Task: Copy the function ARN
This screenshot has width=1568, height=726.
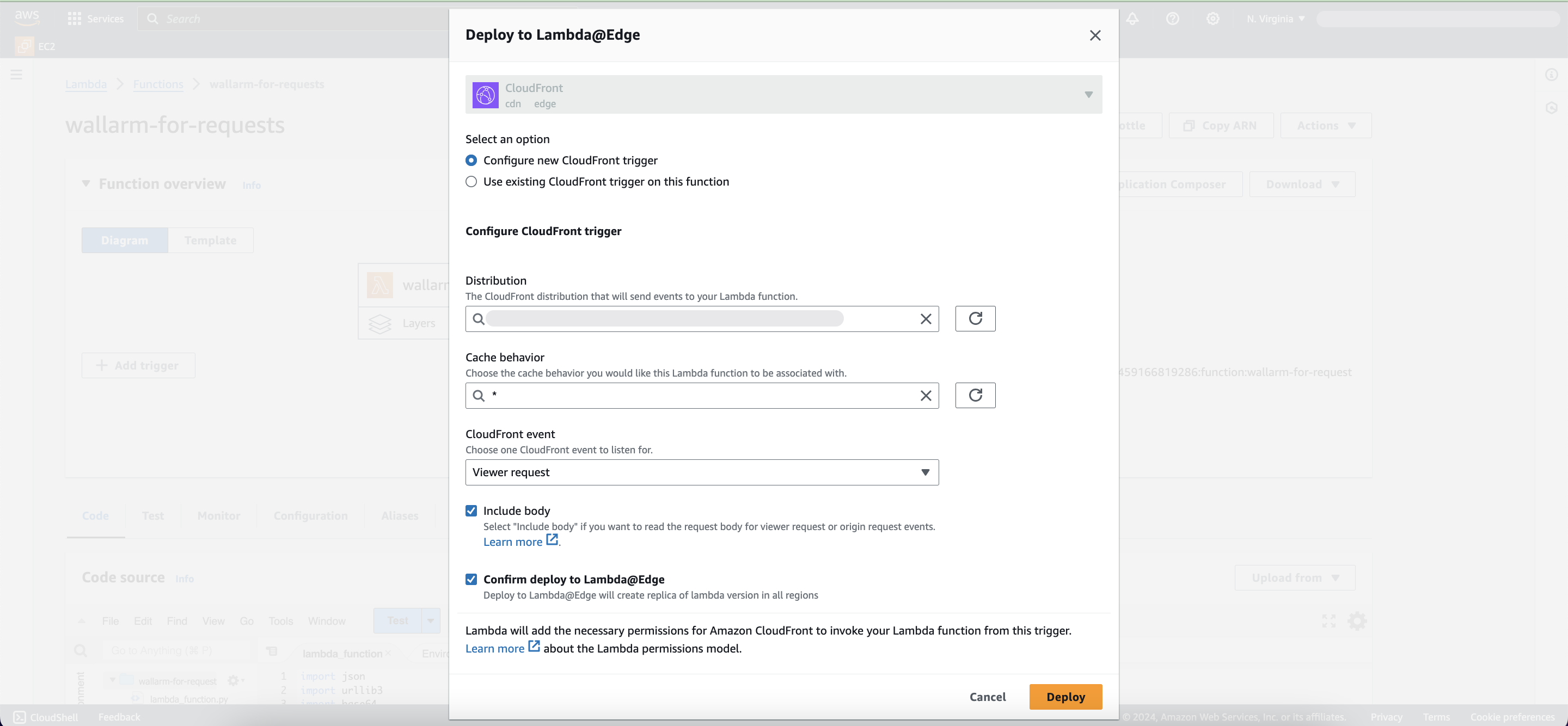Action: pyautogui.click(x=1221, y=125)
